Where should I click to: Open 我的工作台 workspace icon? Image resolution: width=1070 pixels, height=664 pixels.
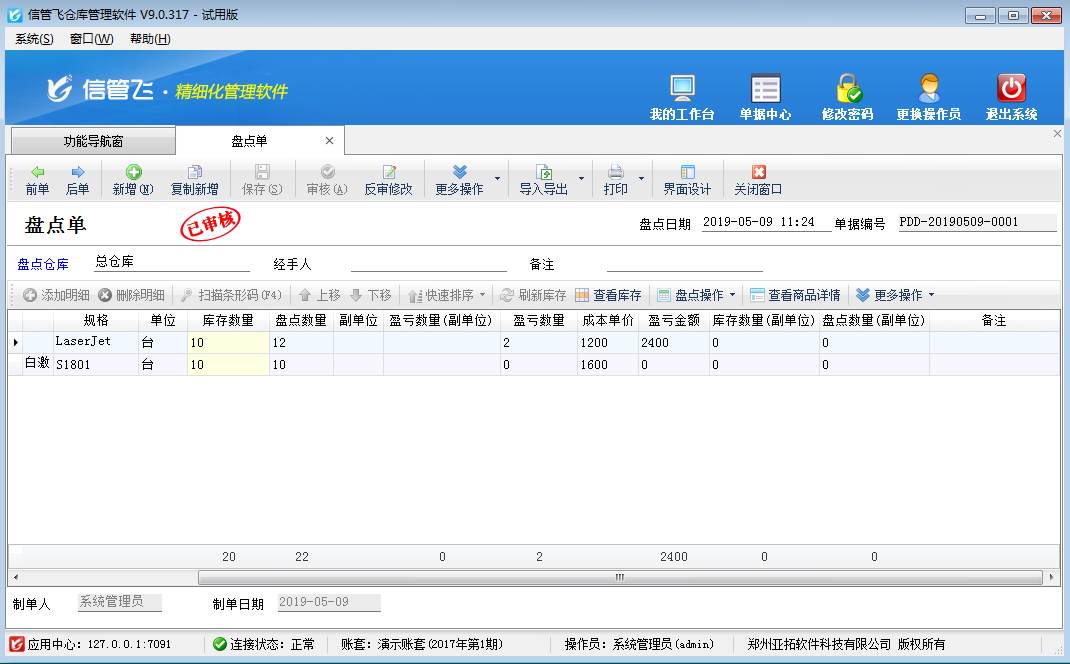click(682, 97)
